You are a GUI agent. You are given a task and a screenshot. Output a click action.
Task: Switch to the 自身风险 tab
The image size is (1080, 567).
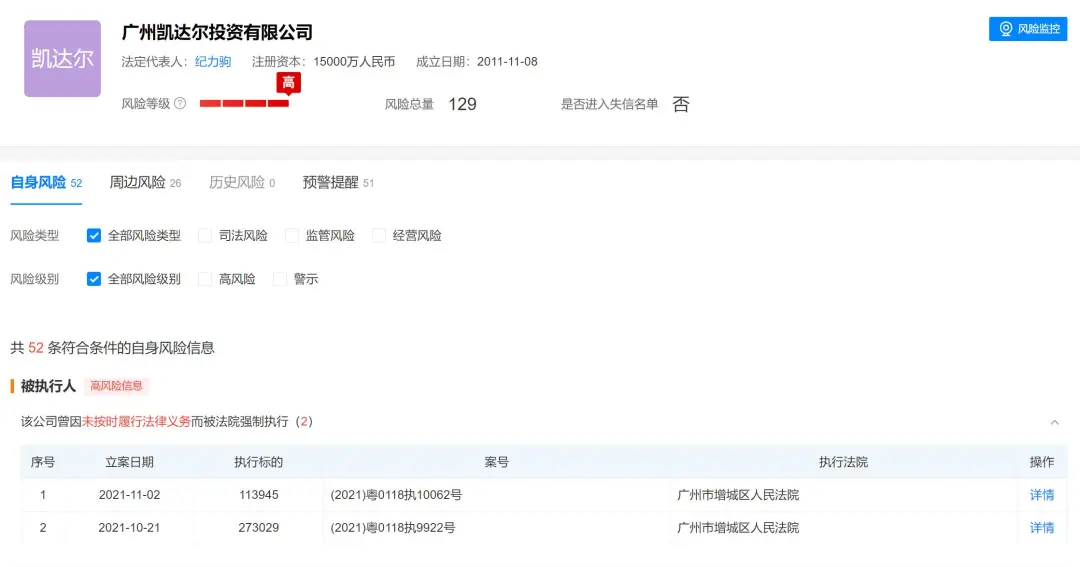point(46,183)
